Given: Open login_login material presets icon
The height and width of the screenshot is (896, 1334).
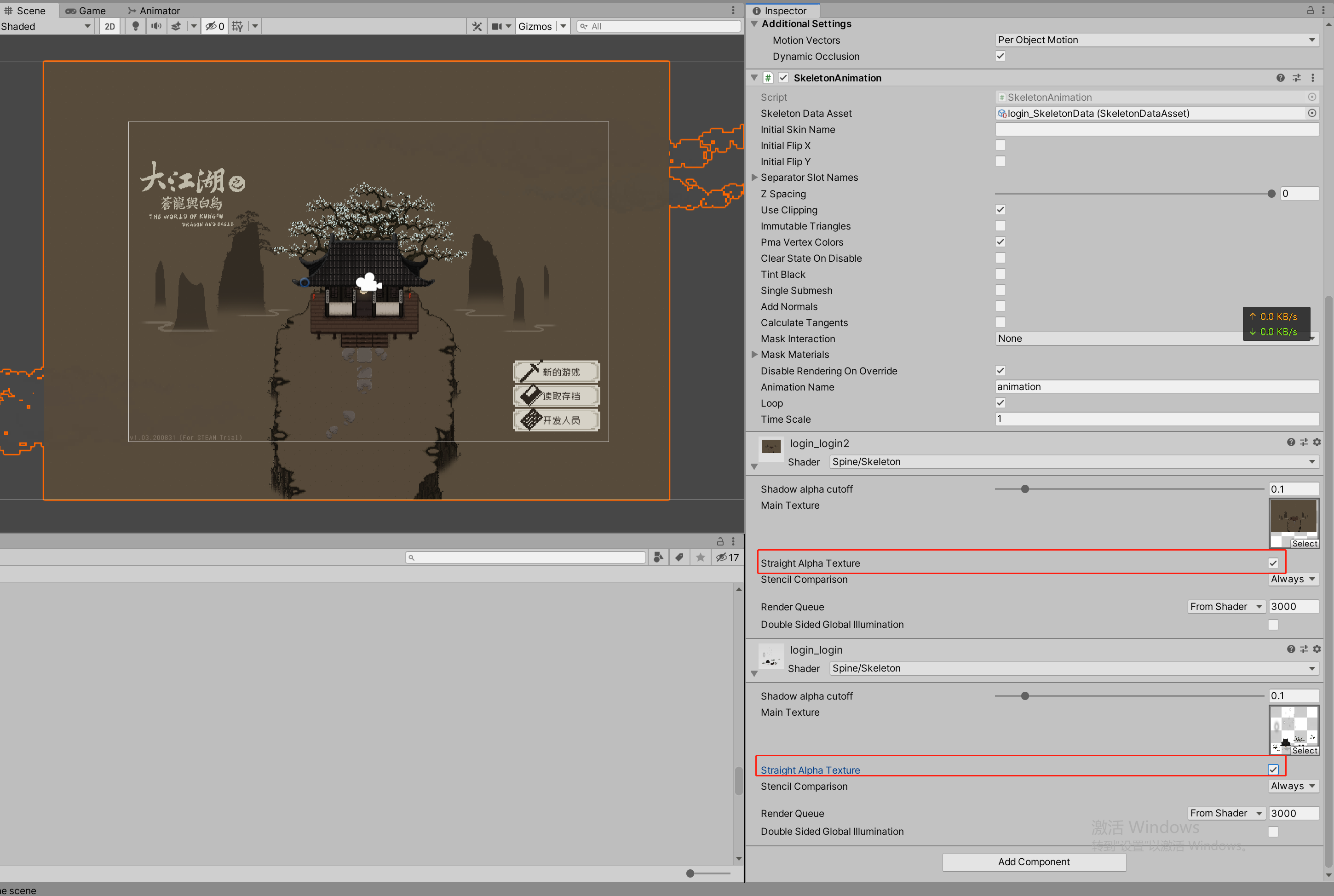Looking at the screenshot, I should click(x=1304, y=649).
